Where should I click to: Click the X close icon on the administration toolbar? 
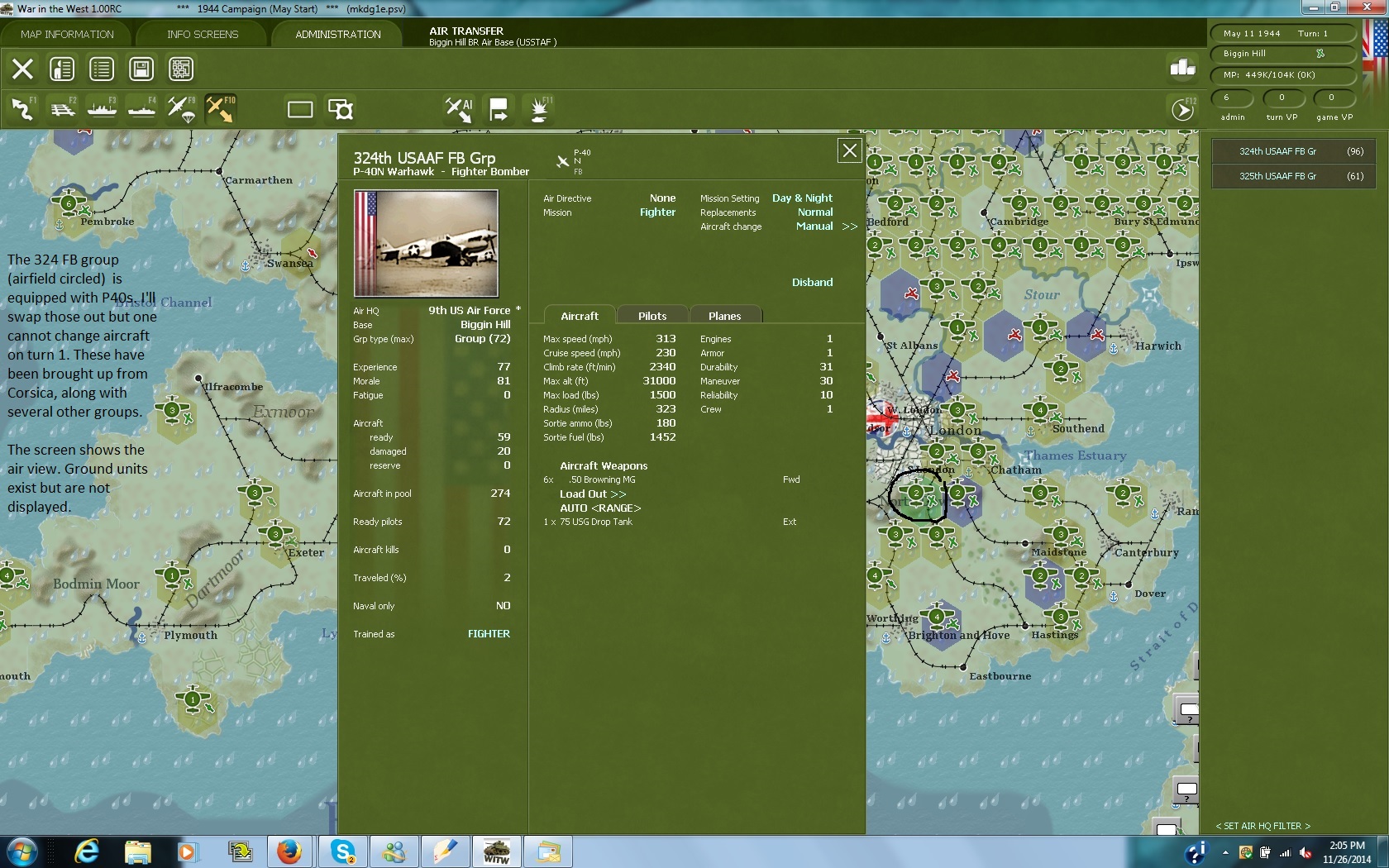(22, 69)
